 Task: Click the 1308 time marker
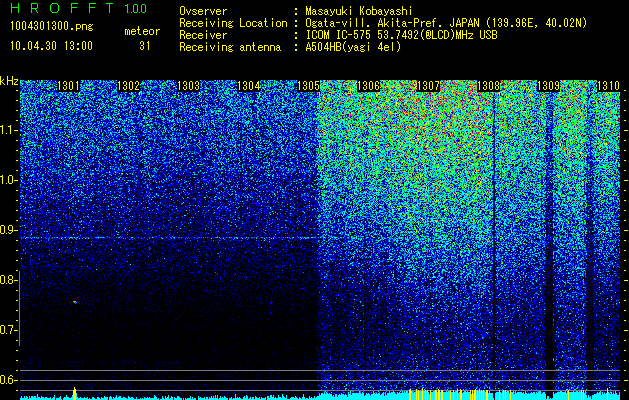point(489,86)
